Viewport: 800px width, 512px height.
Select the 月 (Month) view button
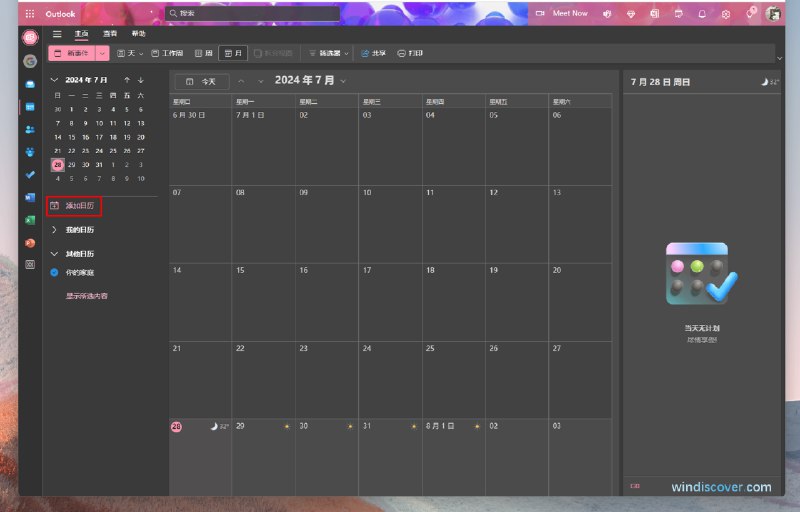click(233, 53)
